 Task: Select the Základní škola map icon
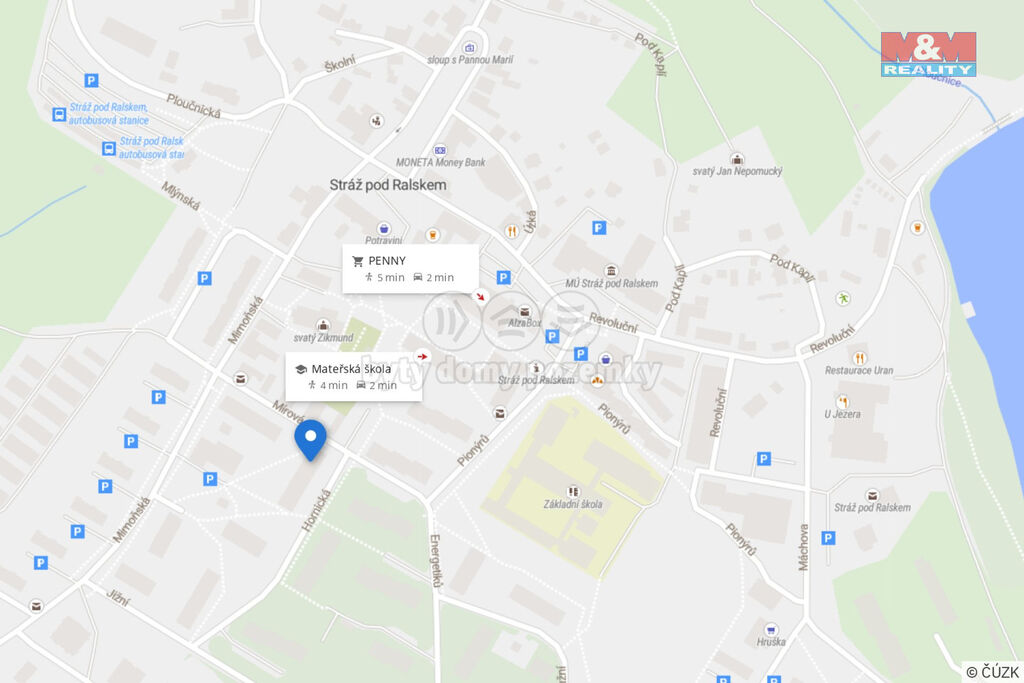coord(573,491)
